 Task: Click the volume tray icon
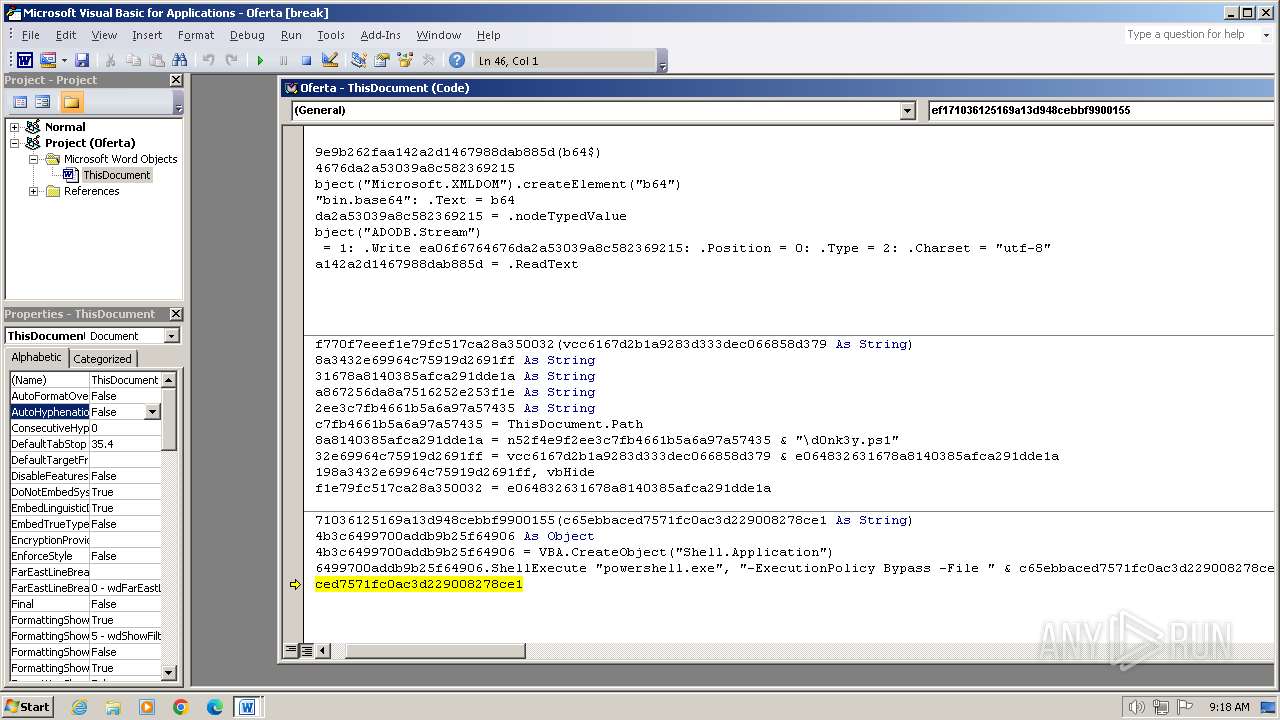(1136, 707)
